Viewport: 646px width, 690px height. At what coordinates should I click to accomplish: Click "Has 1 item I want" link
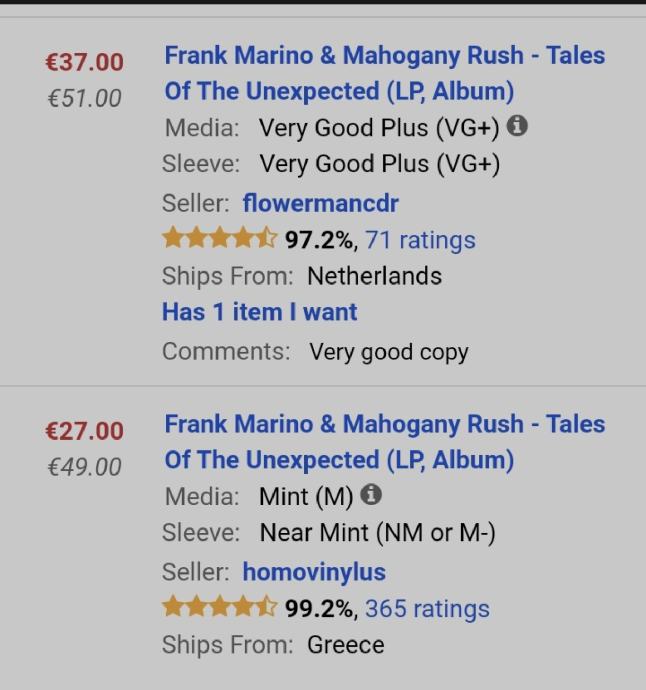pyautogui.click(x=259, y=312)
